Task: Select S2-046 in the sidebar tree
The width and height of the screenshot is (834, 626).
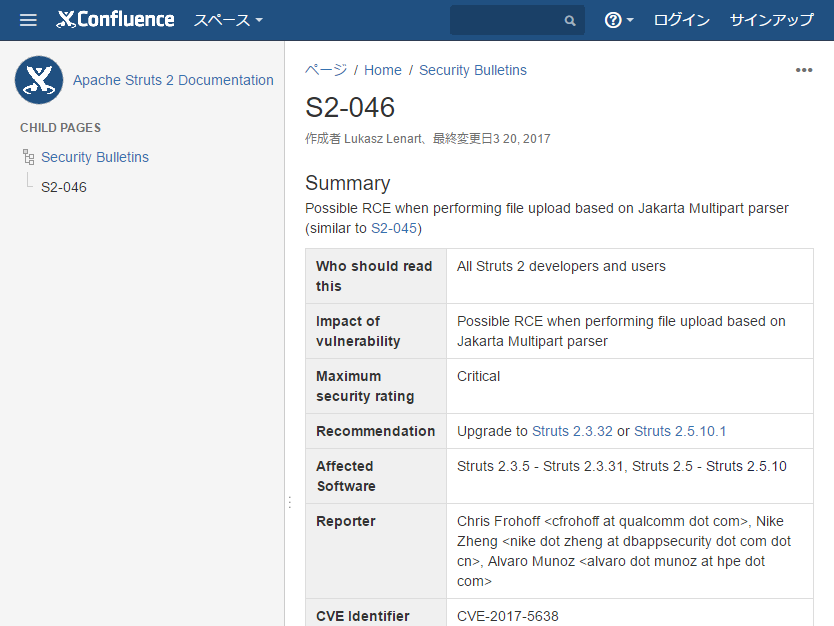Action: pyautogui.click(x=64, y=187)
